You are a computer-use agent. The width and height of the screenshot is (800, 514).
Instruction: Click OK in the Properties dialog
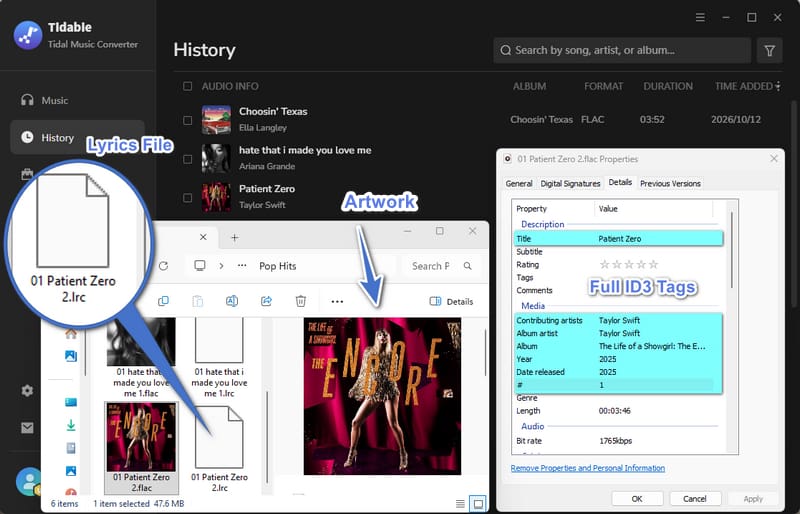coord(637,499)
